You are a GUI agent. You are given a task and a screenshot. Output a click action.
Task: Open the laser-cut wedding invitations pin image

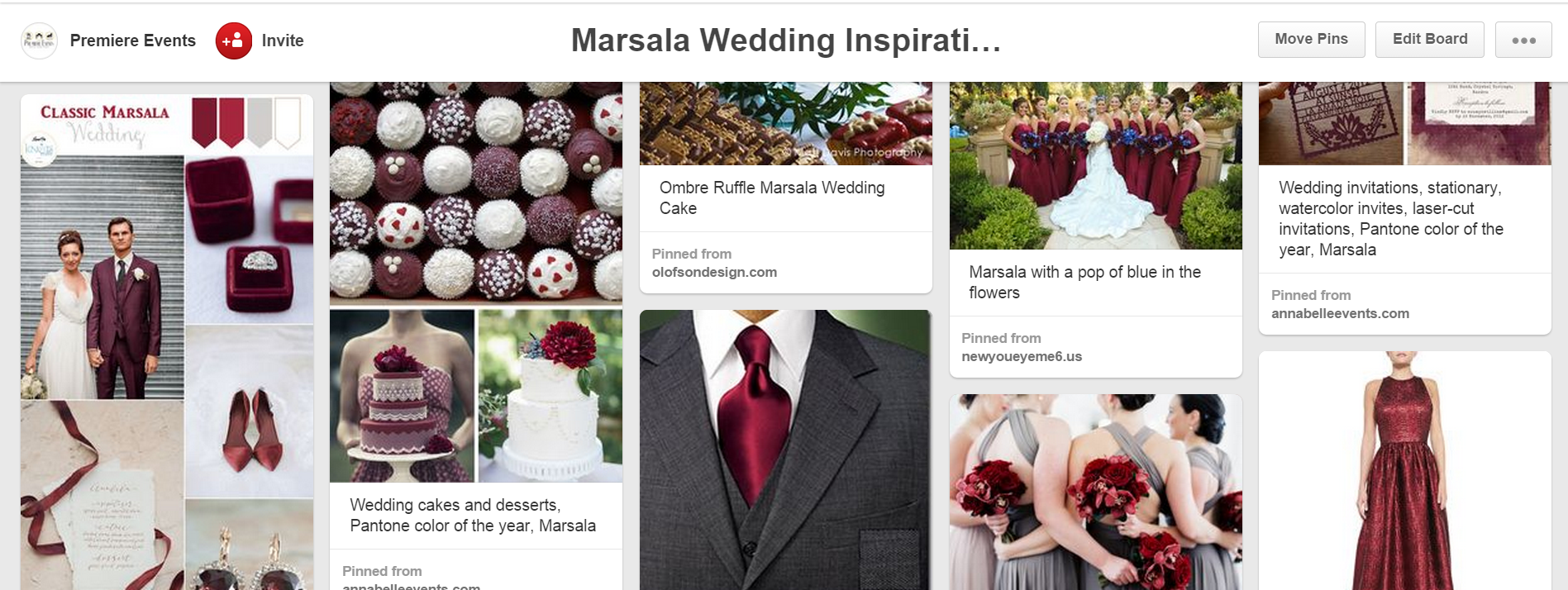click(x=1404, y=123)
